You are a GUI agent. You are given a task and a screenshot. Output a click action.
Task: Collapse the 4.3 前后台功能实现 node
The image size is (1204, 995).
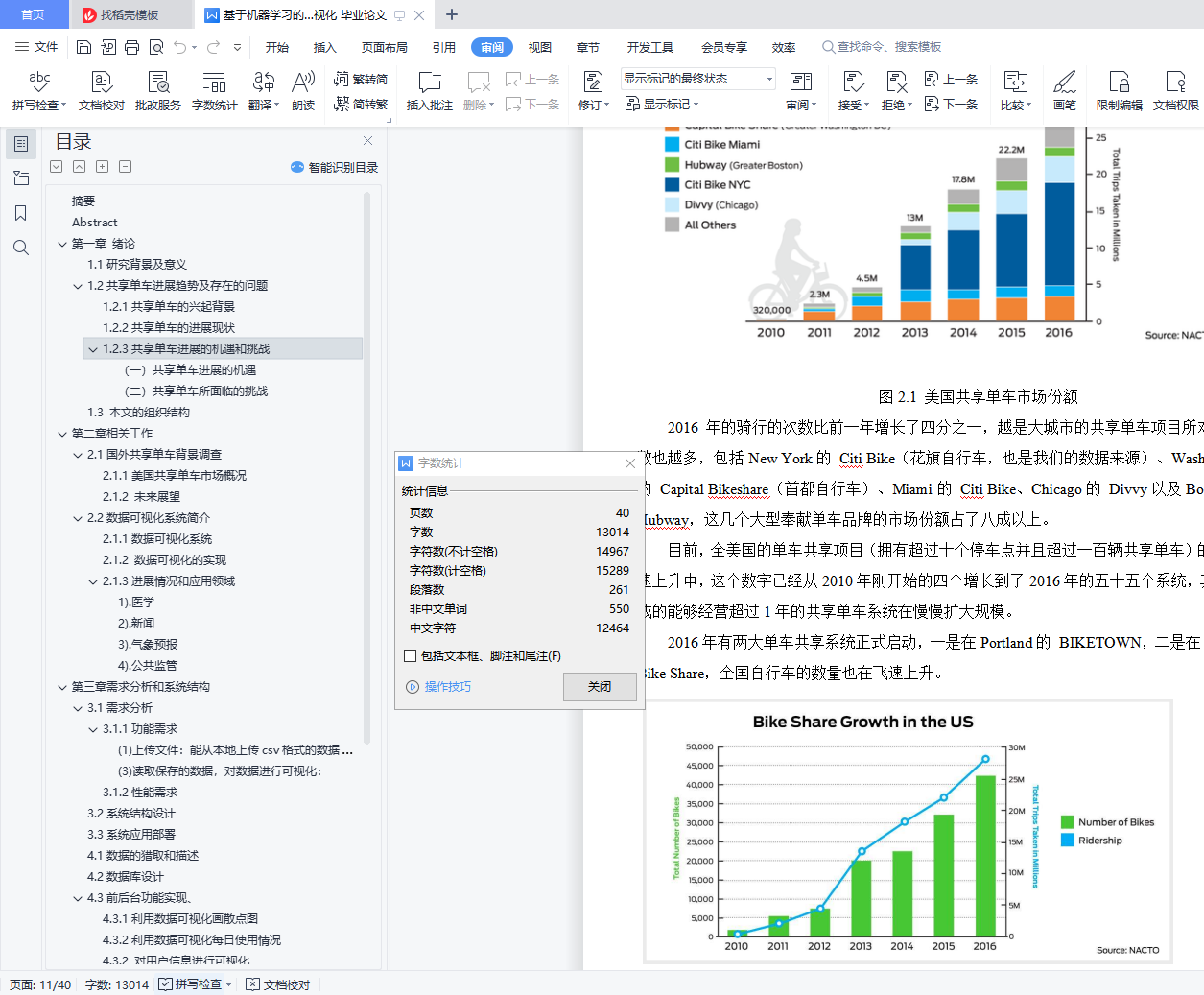pyautogui.click(x=78, y=898)
